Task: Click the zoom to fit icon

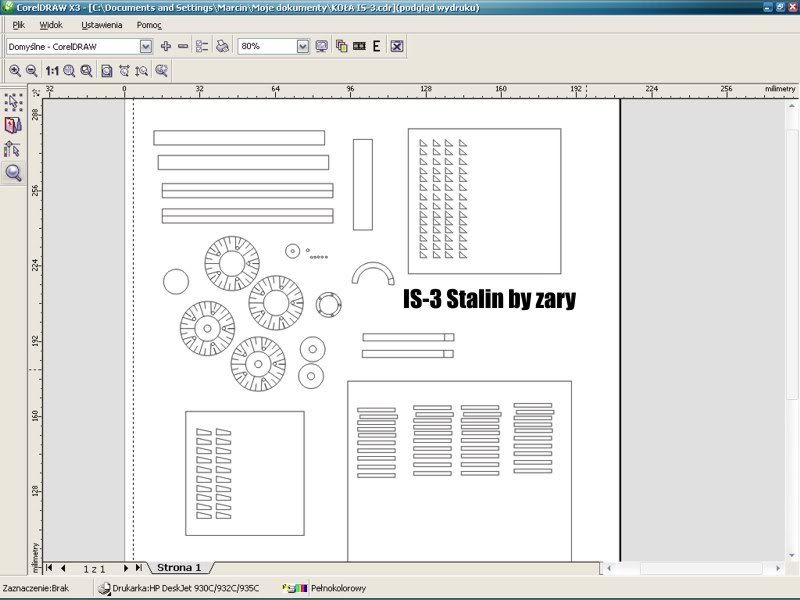Action: (x=86, y=70)
